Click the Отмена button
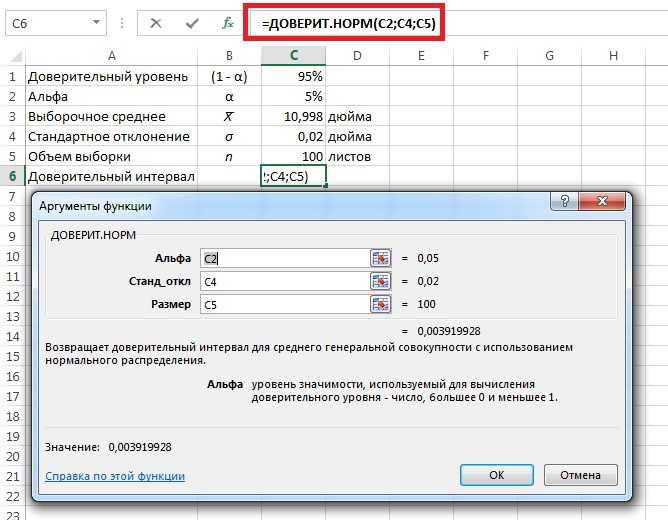Viewport: 668px width, 520px height. click(580, 475)
